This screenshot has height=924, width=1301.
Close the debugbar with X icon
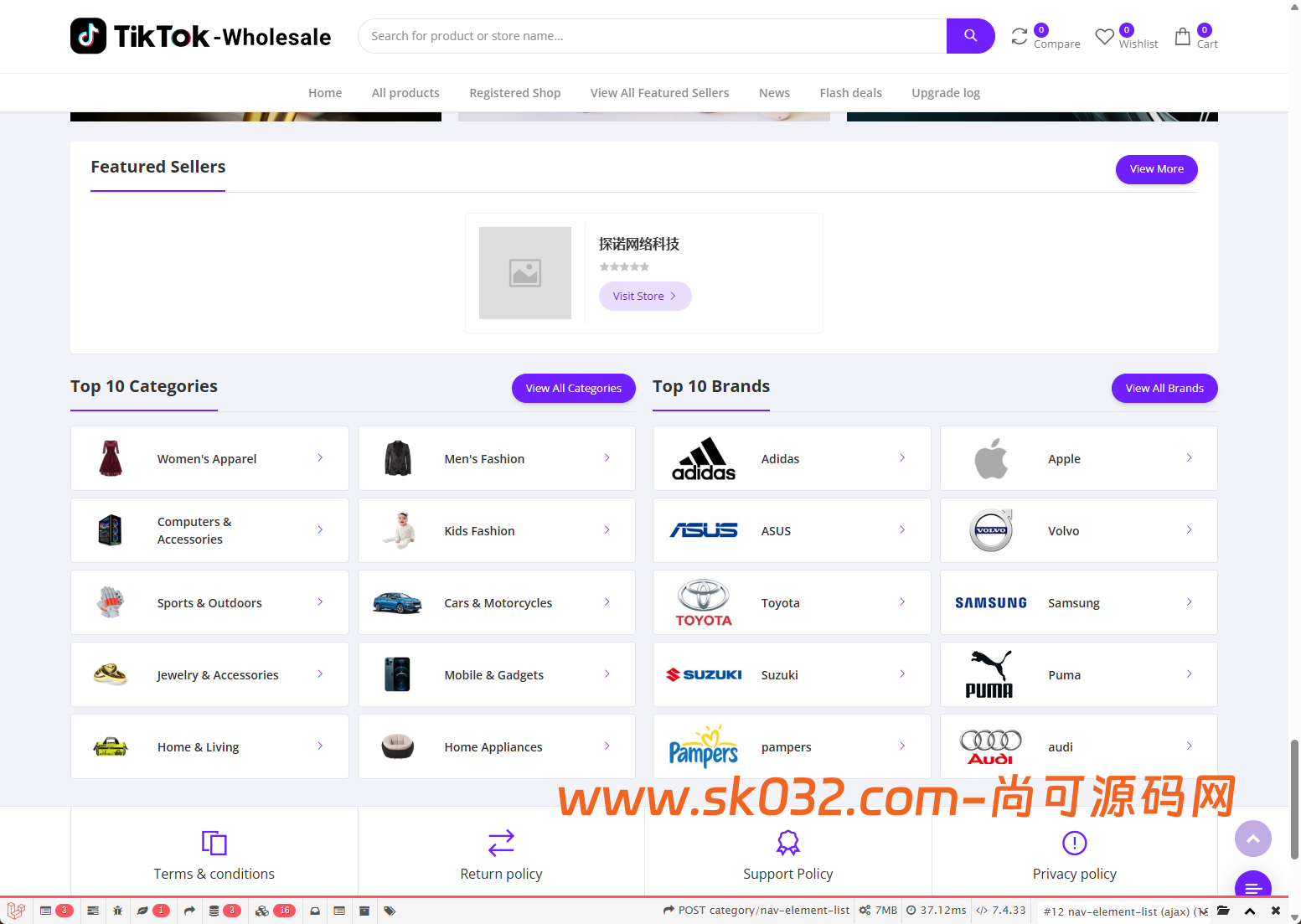pyautogui.click(x=1276, y=911)
